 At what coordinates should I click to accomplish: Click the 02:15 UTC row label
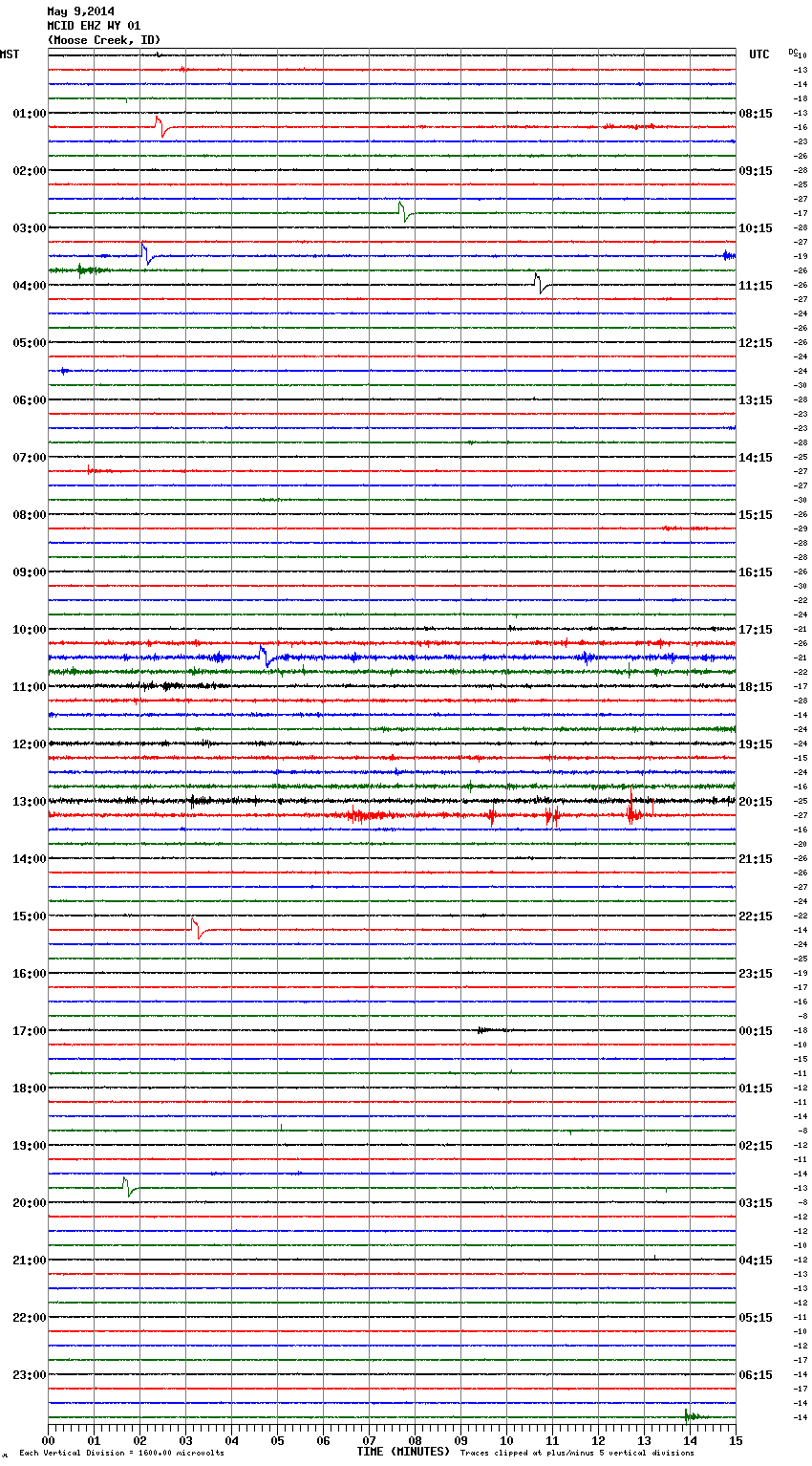click(756, 1145)
